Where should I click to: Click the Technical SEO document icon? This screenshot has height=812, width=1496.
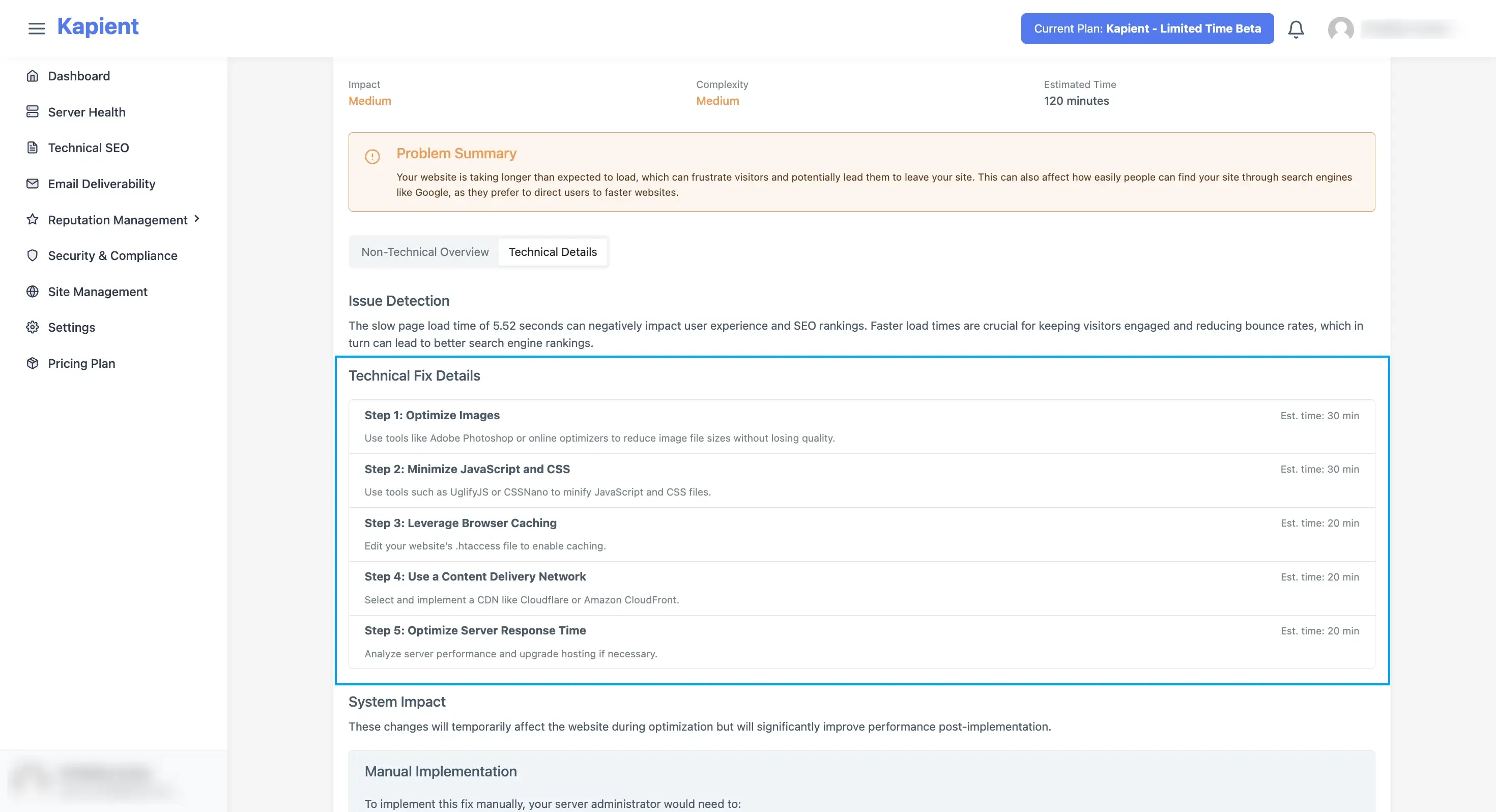point(33,148)
